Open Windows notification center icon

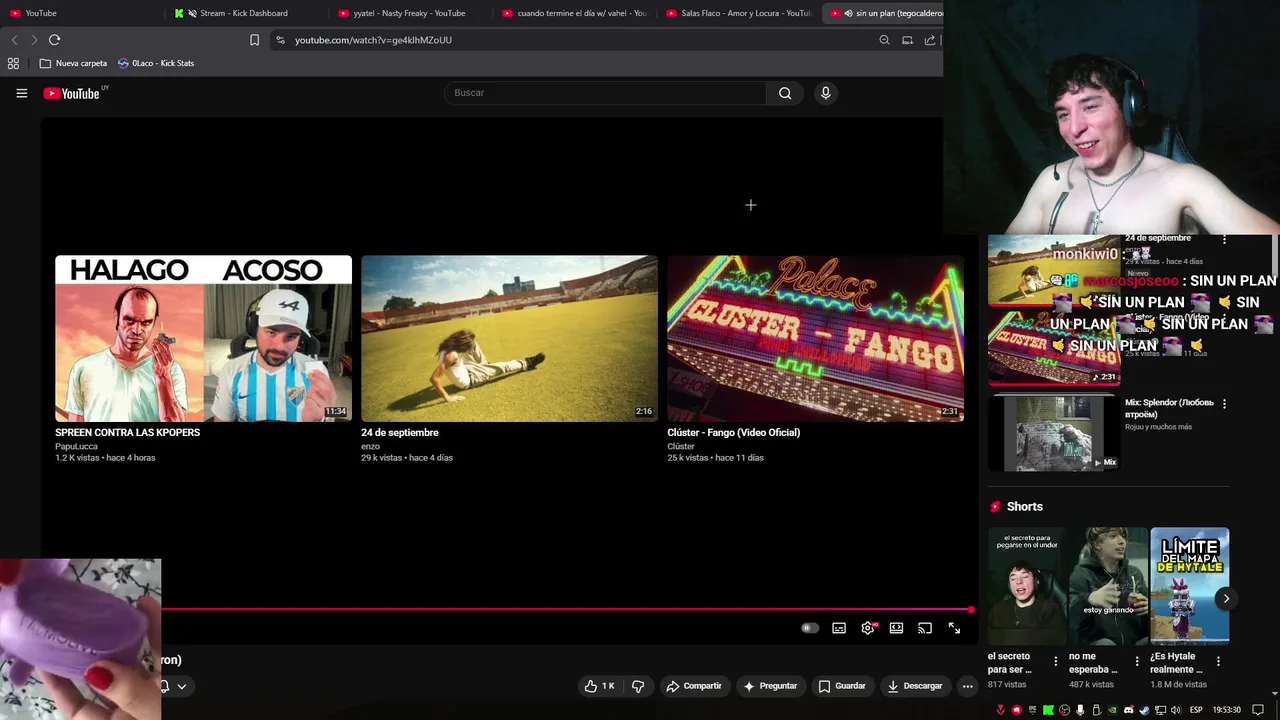1258,710
